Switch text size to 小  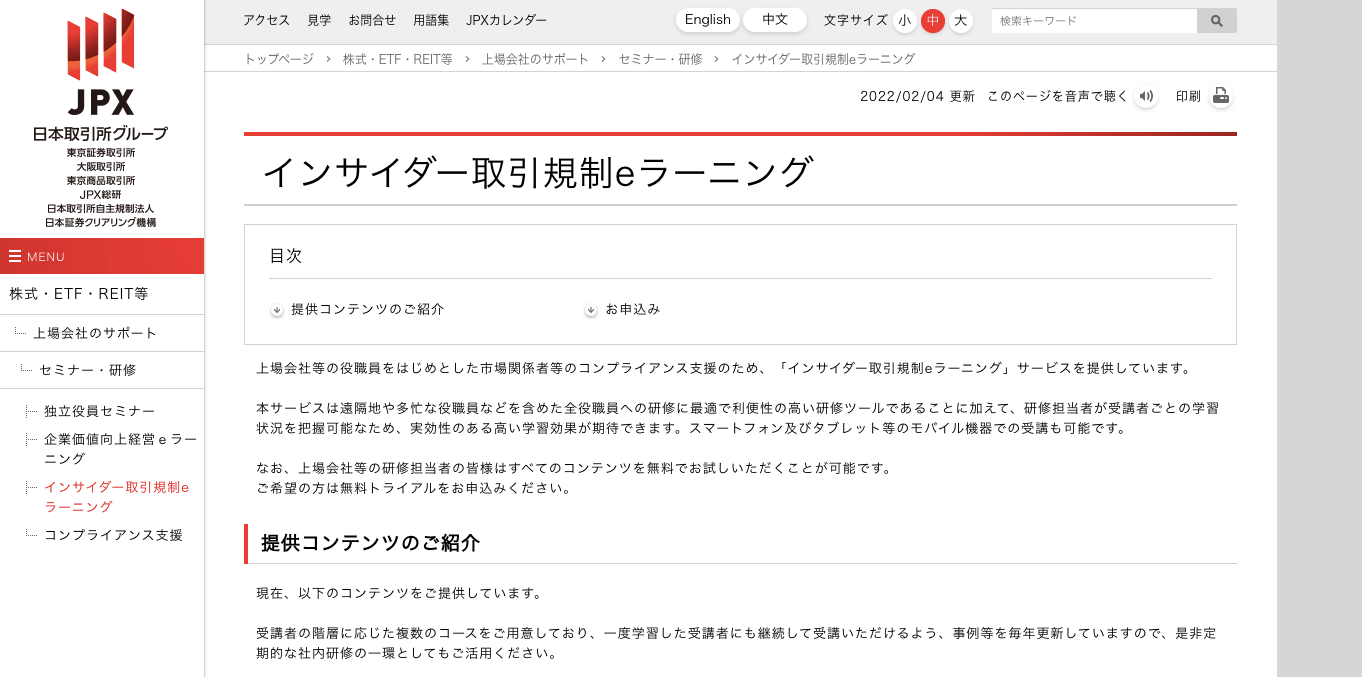904,20
